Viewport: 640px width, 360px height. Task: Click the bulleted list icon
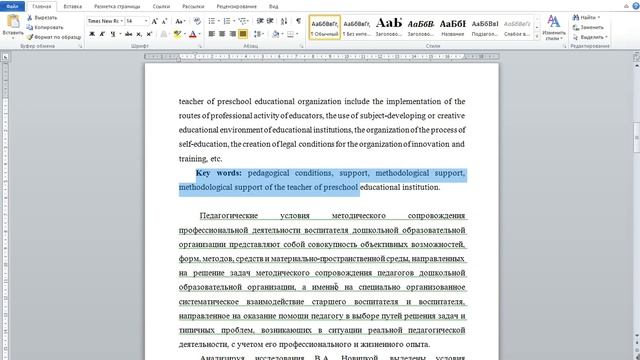211,21
